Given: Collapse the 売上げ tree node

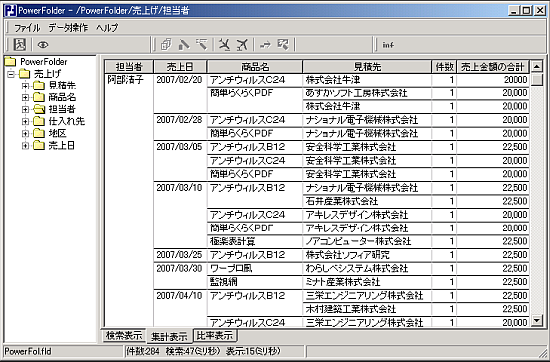Looking at the screenshot, I should point(12,74).
